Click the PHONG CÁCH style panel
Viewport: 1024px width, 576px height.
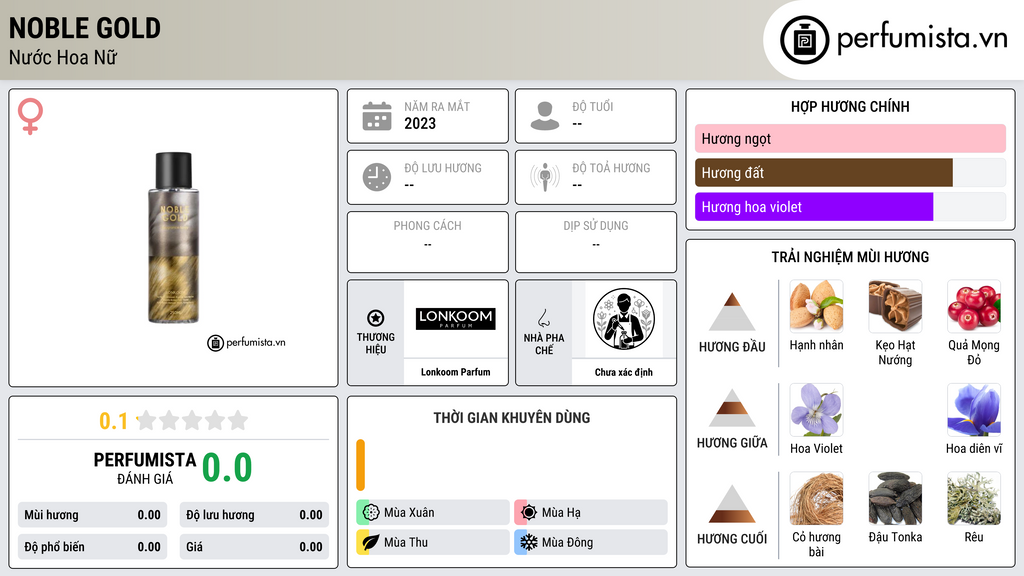[428, 242]
